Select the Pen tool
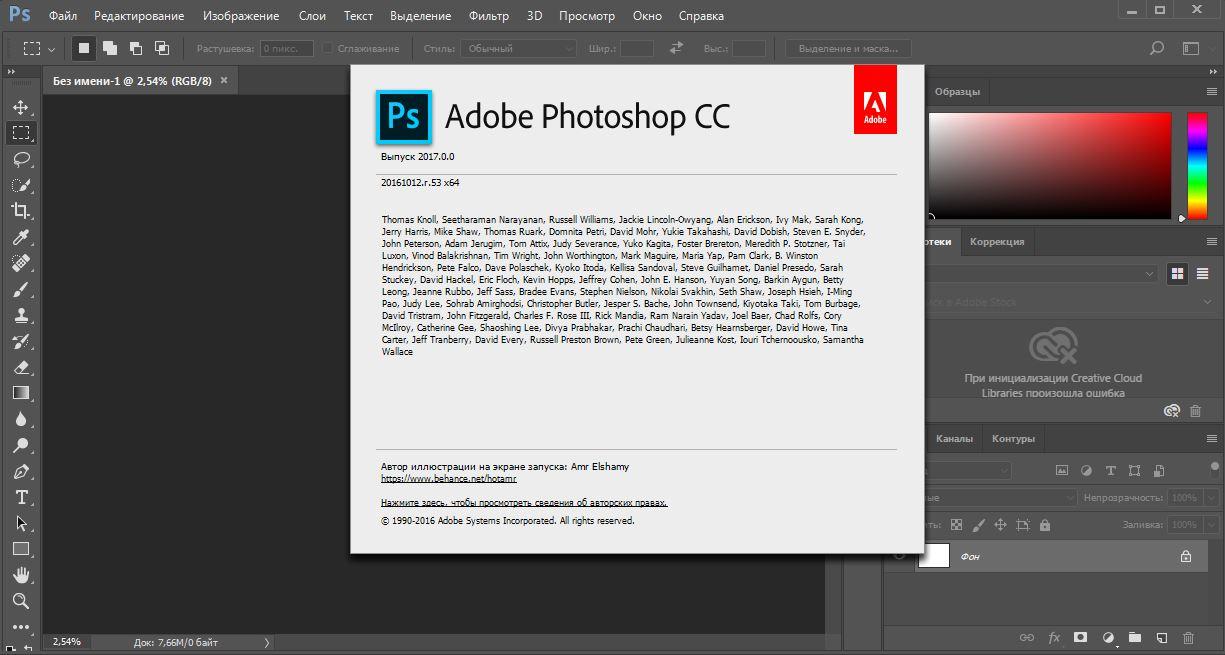 click(21, 471)
